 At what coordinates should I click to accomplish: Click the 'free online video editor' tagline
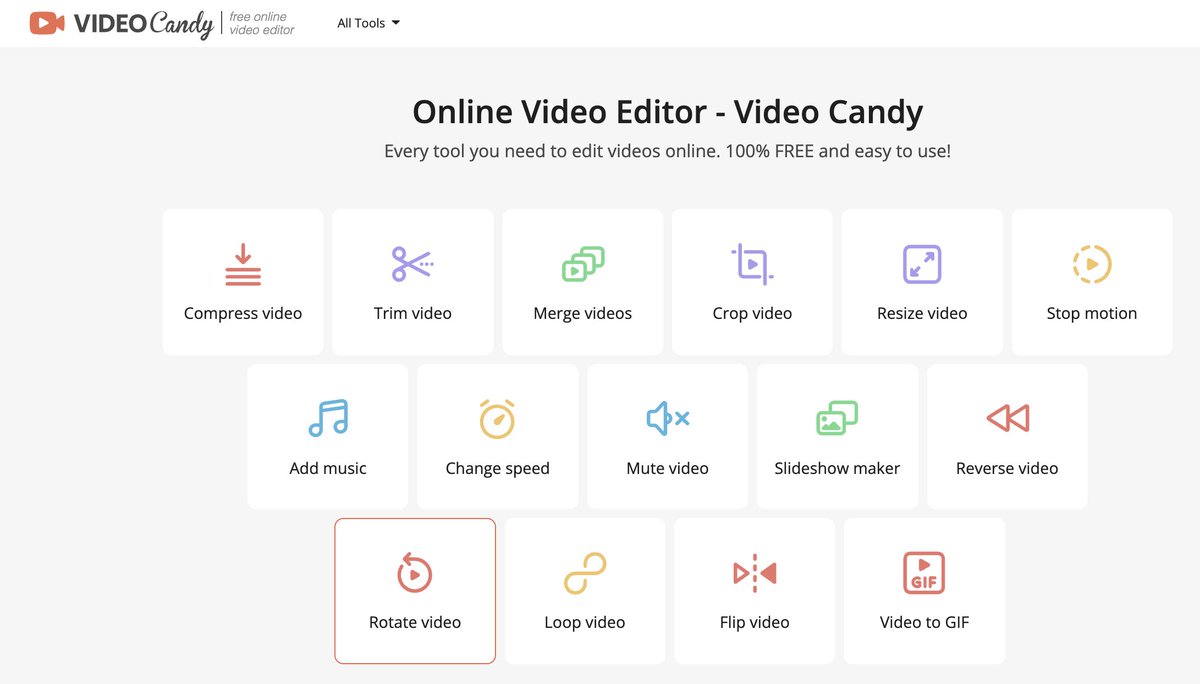pyautogui.click(x=262, y=24)
